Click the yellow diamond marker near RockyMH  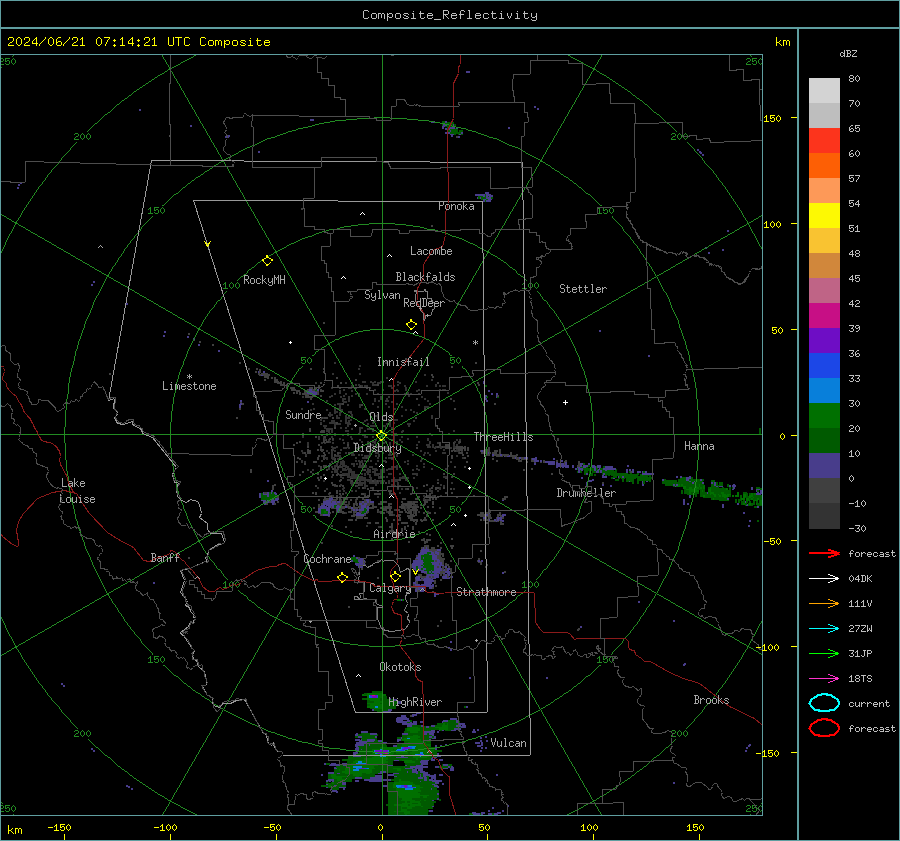click(267, 261)
